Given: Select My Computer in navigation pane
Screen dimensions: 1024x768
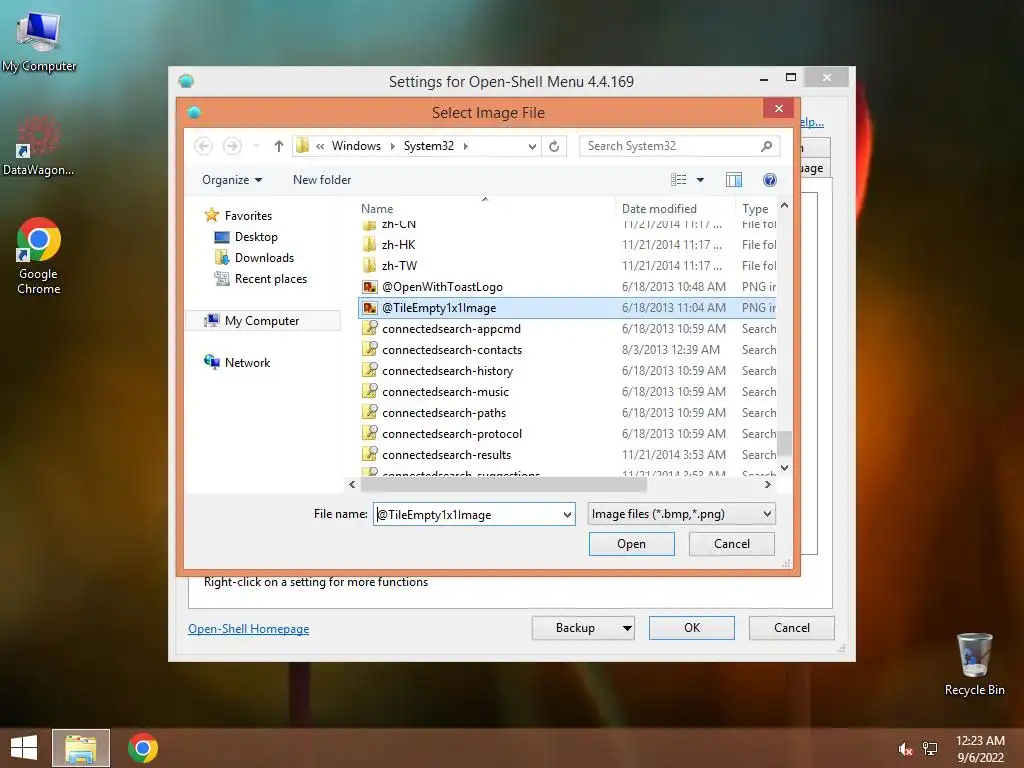Looking at the screenshot, I should click(262, 320).
